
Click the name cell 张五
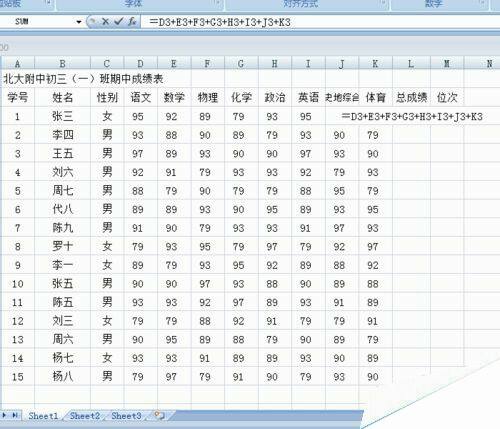pos(62,283)
